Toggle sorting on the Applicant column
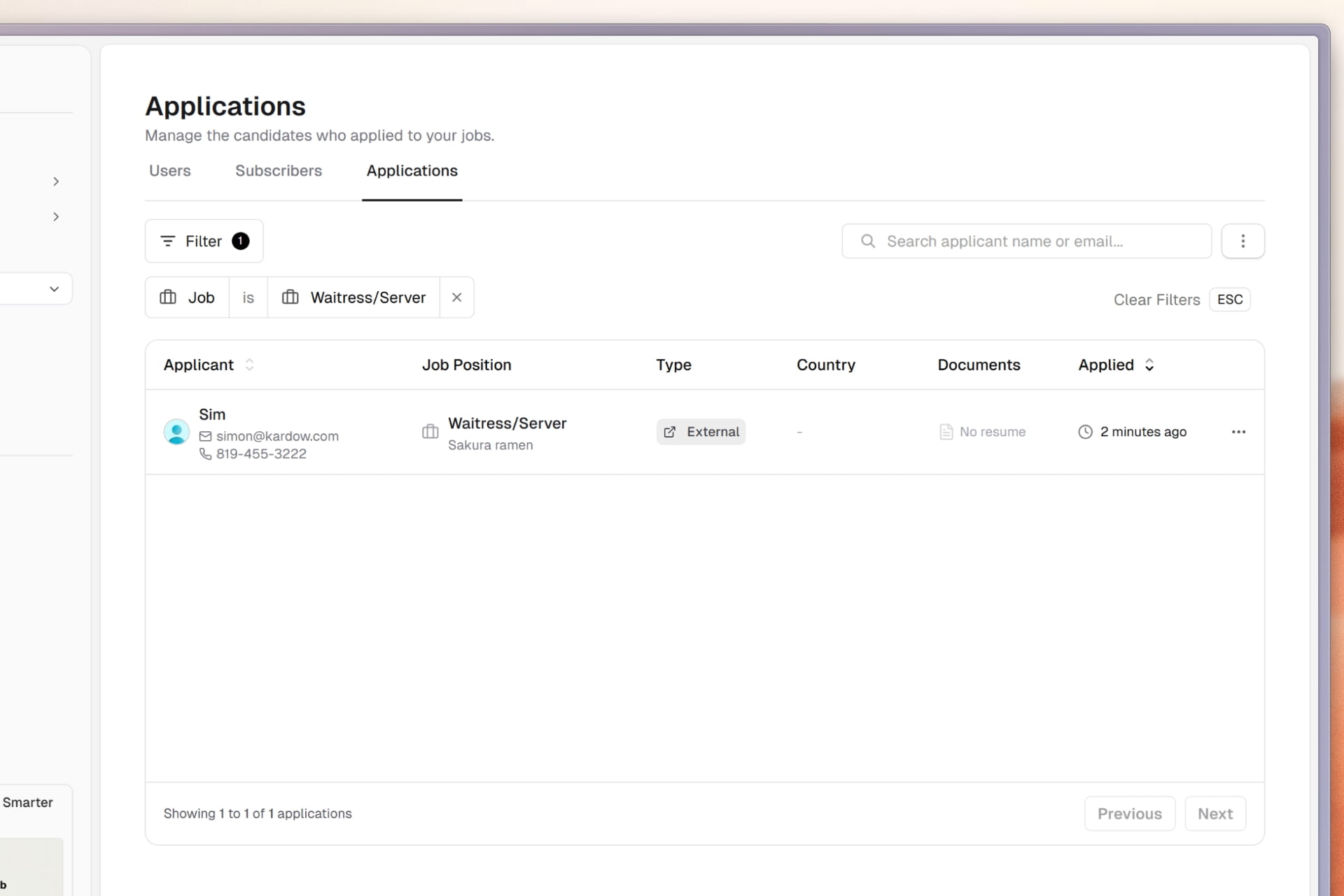The height and width of the screenshot is (896, 1344). pos(250,365)
